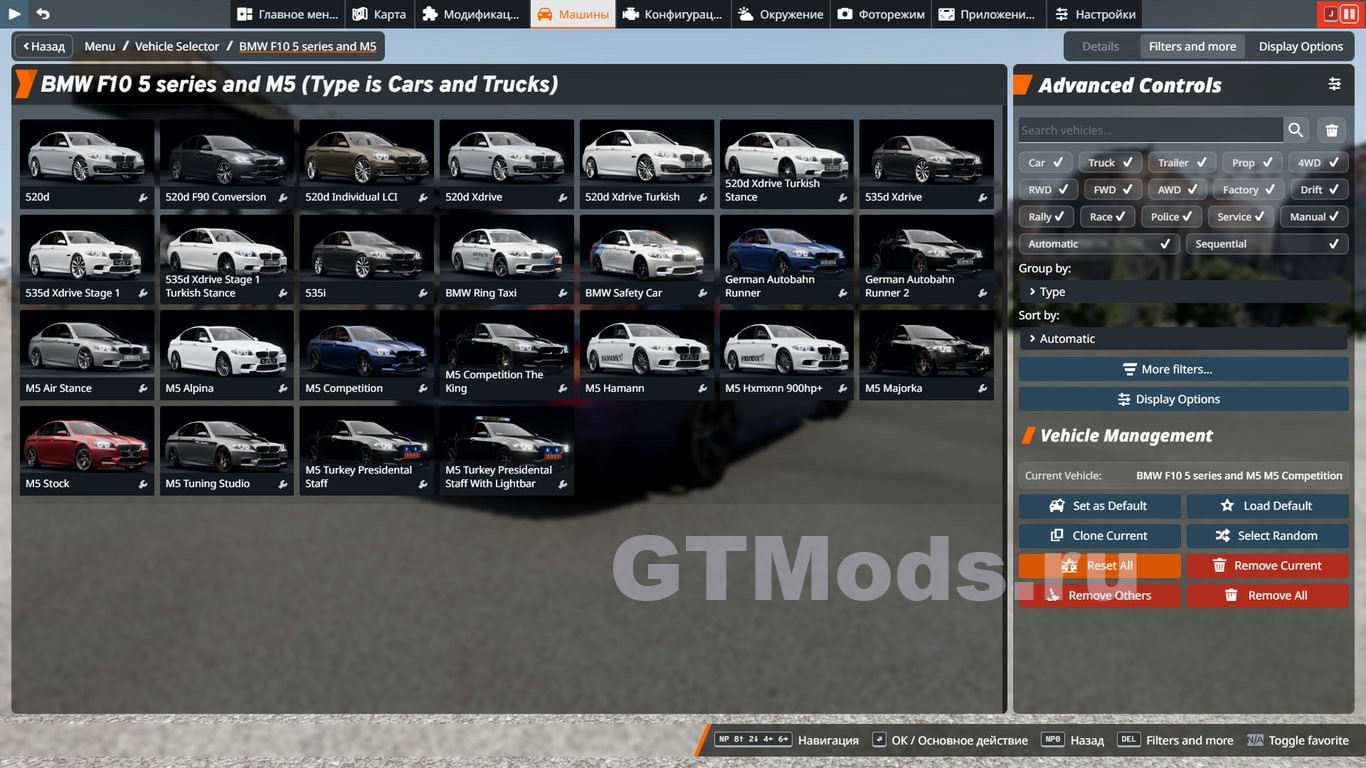The height and width of the screenshot is (768, 1366).
Task: Click the More filters... button
Action: [1183, 369]
